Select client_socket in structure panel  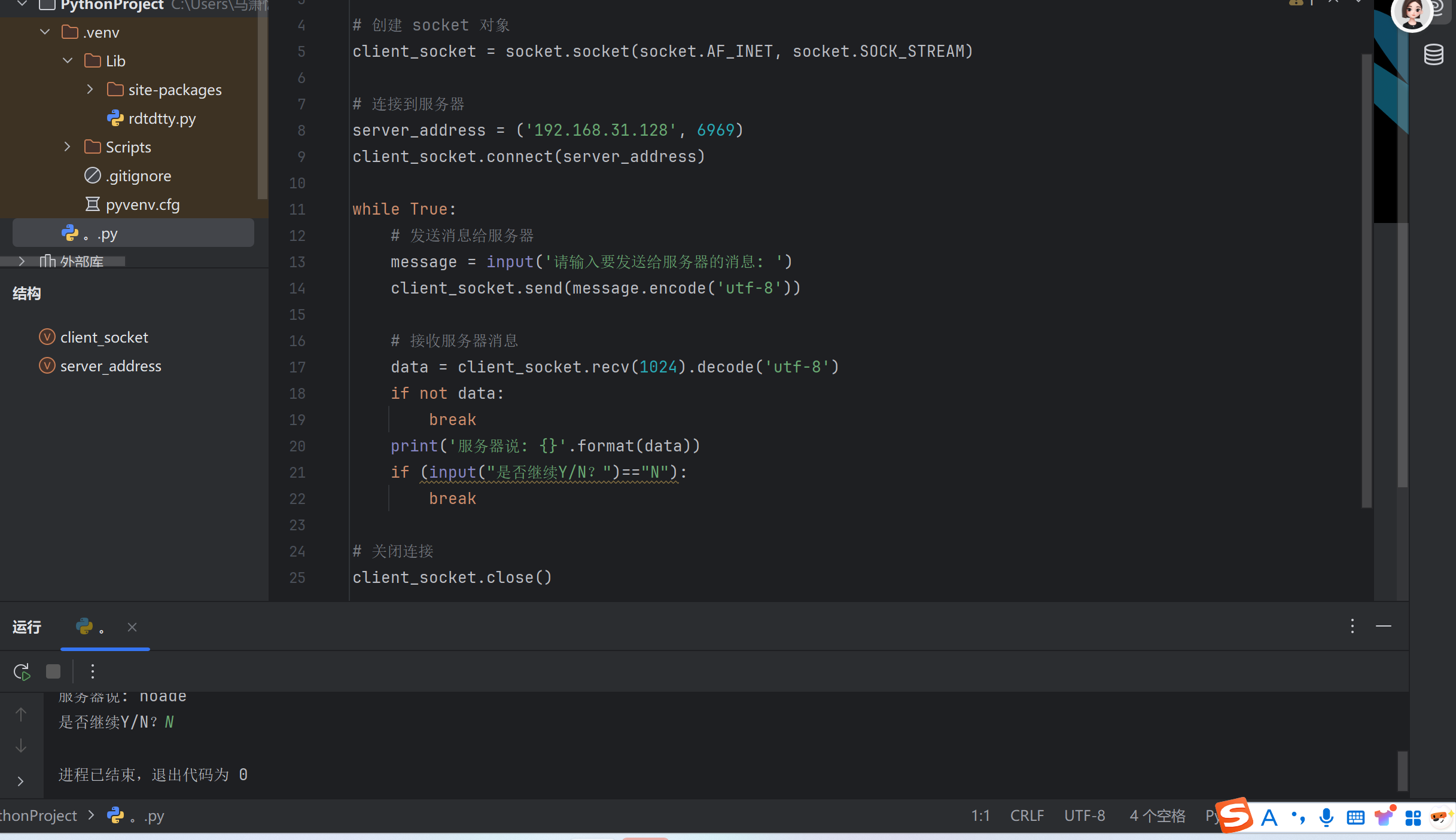coord(104,337)
